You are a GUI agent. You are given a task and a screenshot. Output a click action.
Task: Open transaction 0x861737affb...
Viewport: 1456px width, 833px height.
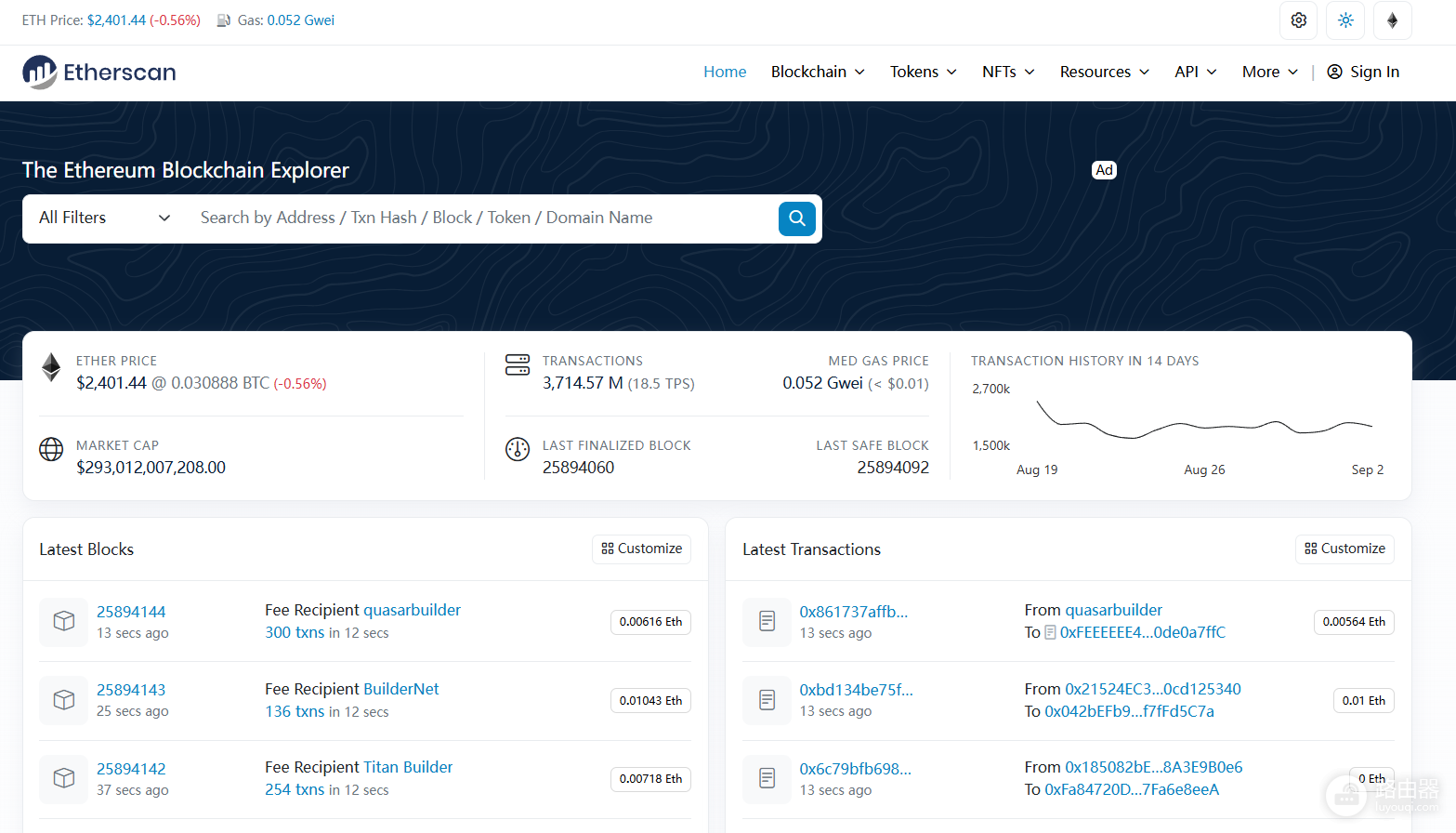(x=854, y=612)
